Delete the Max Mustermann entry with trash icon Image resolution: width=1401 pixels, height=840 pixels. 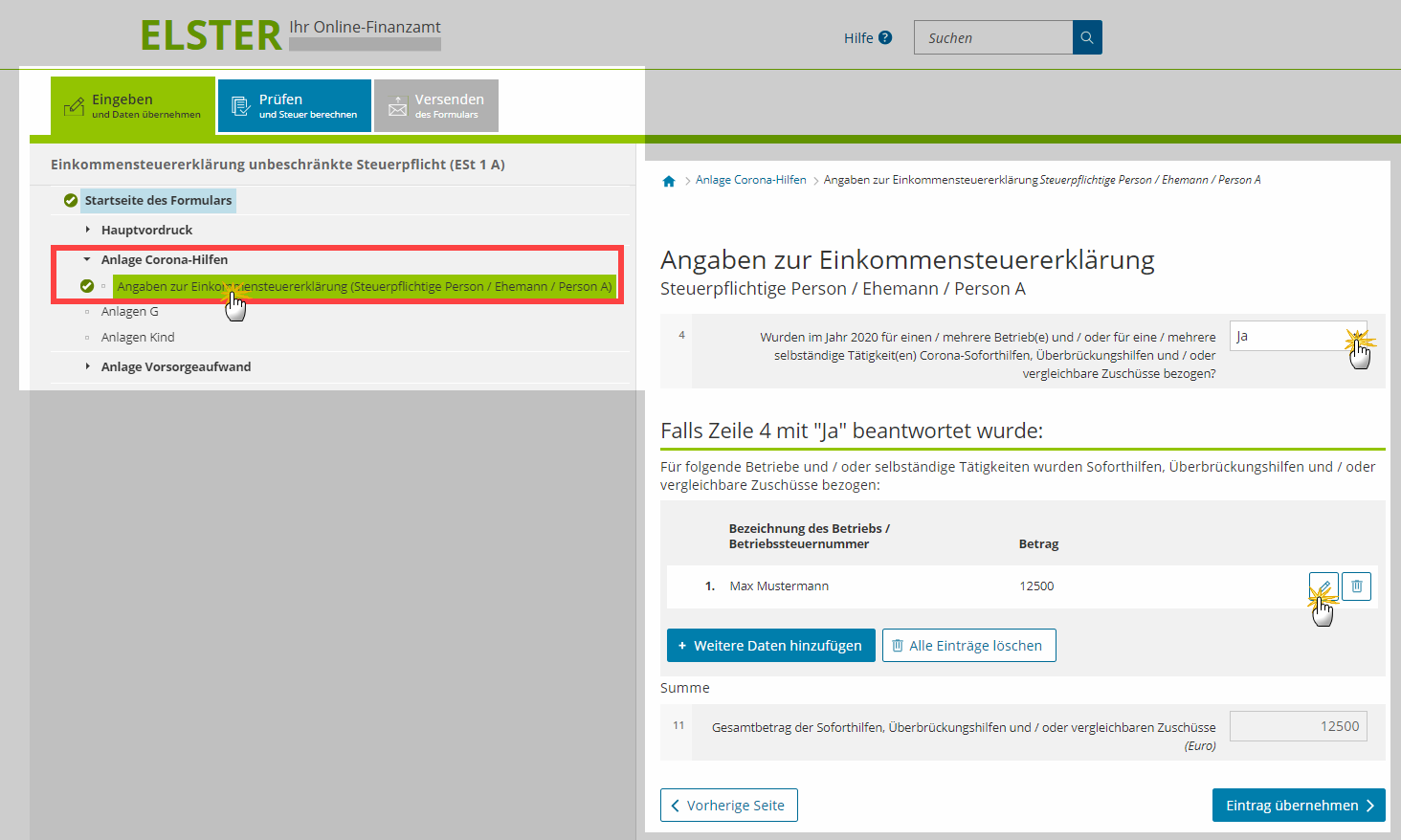1357,586
